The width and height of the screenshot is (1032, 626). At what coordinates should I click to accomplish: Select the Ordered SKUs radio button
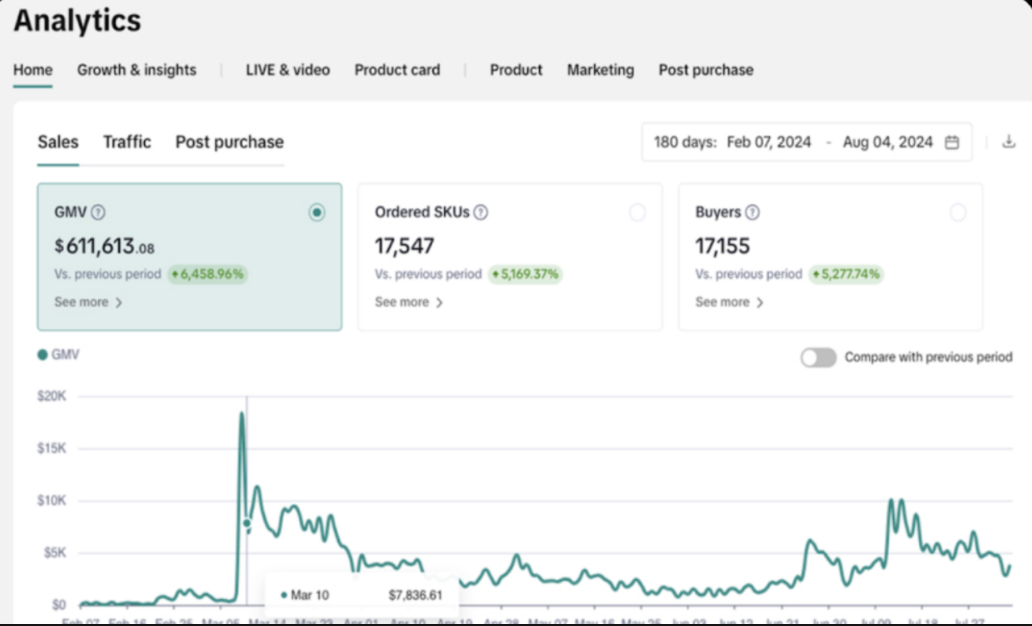click(637, 212)
